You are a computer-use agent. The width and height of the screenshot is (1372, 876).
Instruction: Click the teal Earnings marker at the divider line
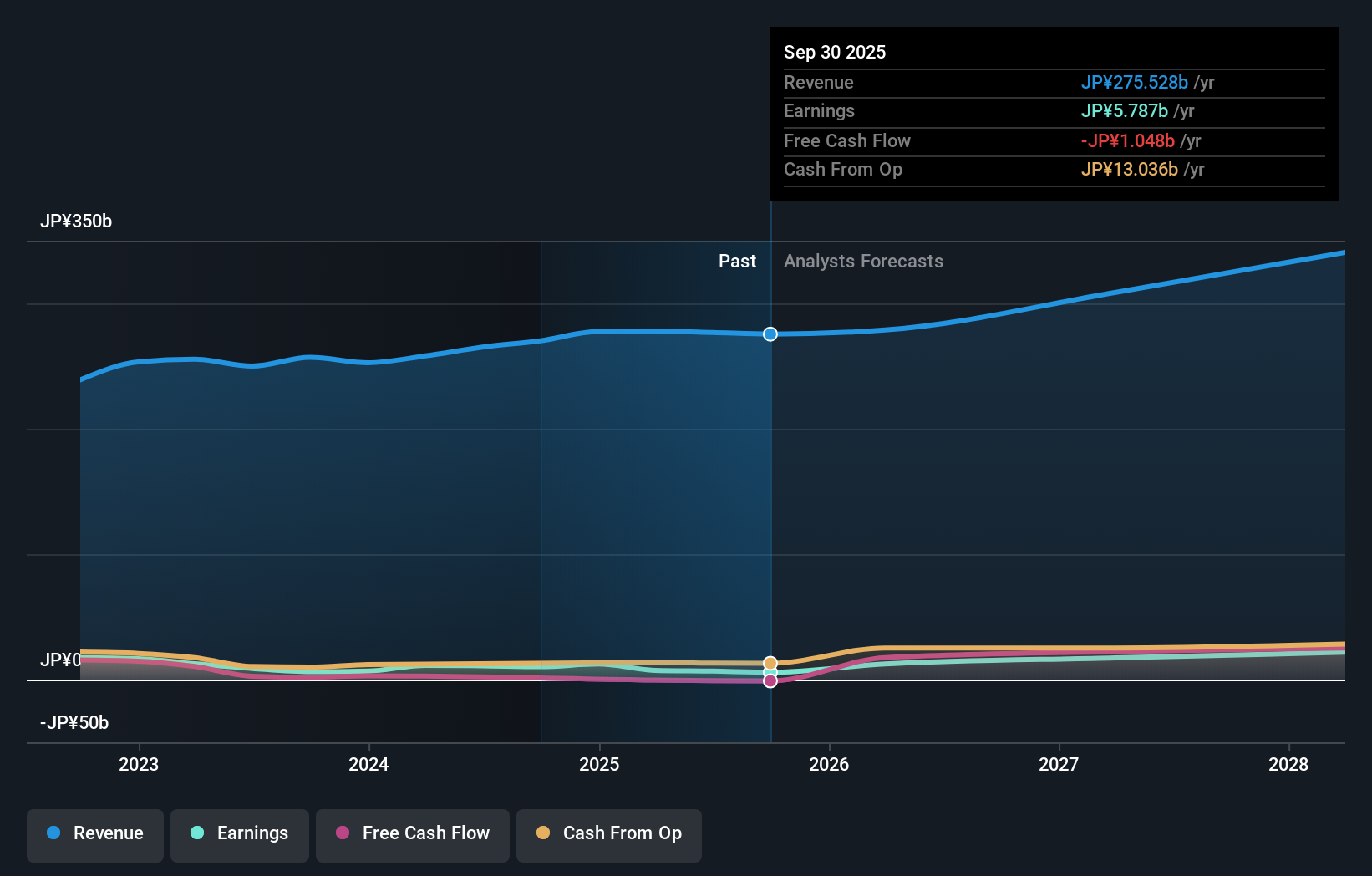click(770, 674)
